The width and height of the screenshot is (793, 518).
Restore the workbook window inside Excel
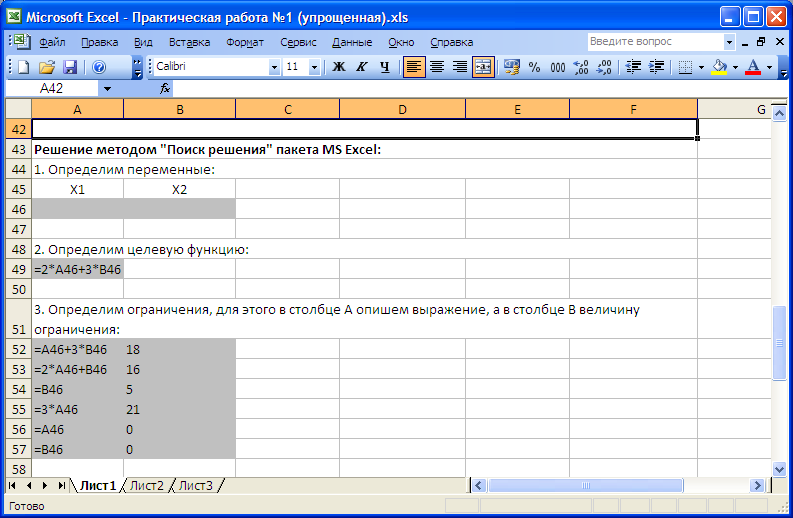point(761,42)
